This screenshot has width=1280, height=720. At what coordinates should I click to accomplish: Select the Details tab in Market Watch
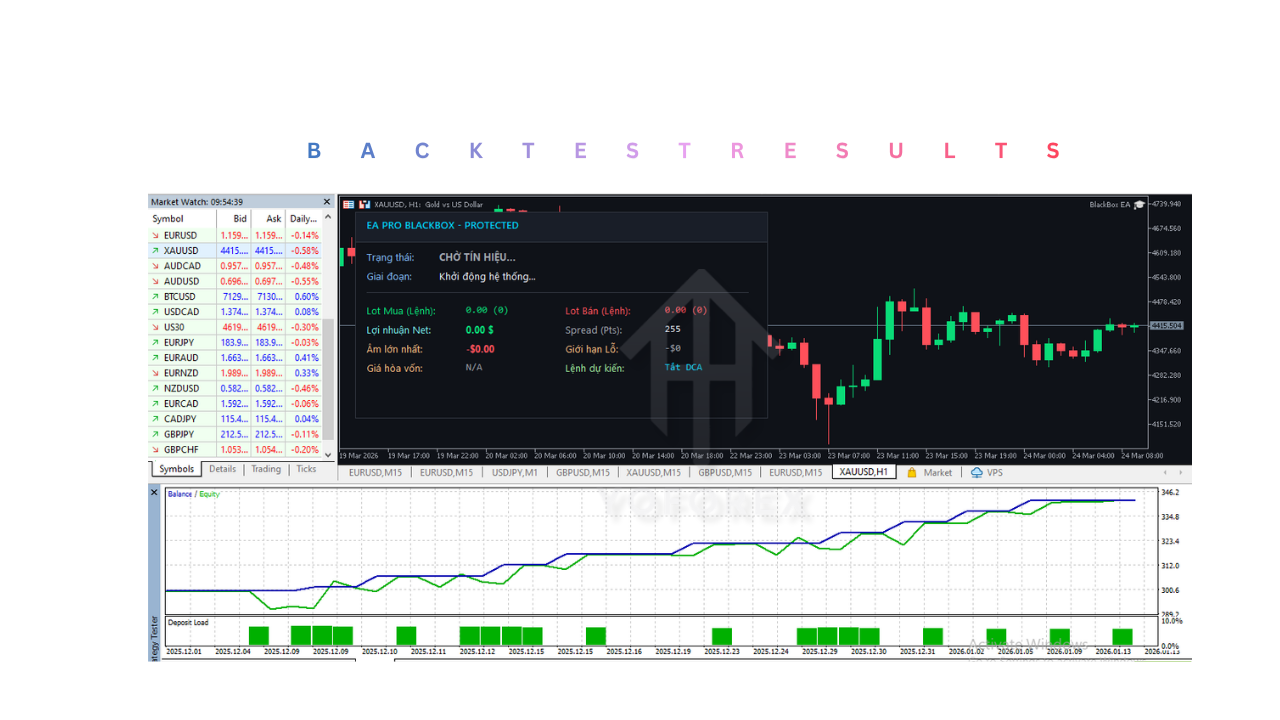click(222, 468)
